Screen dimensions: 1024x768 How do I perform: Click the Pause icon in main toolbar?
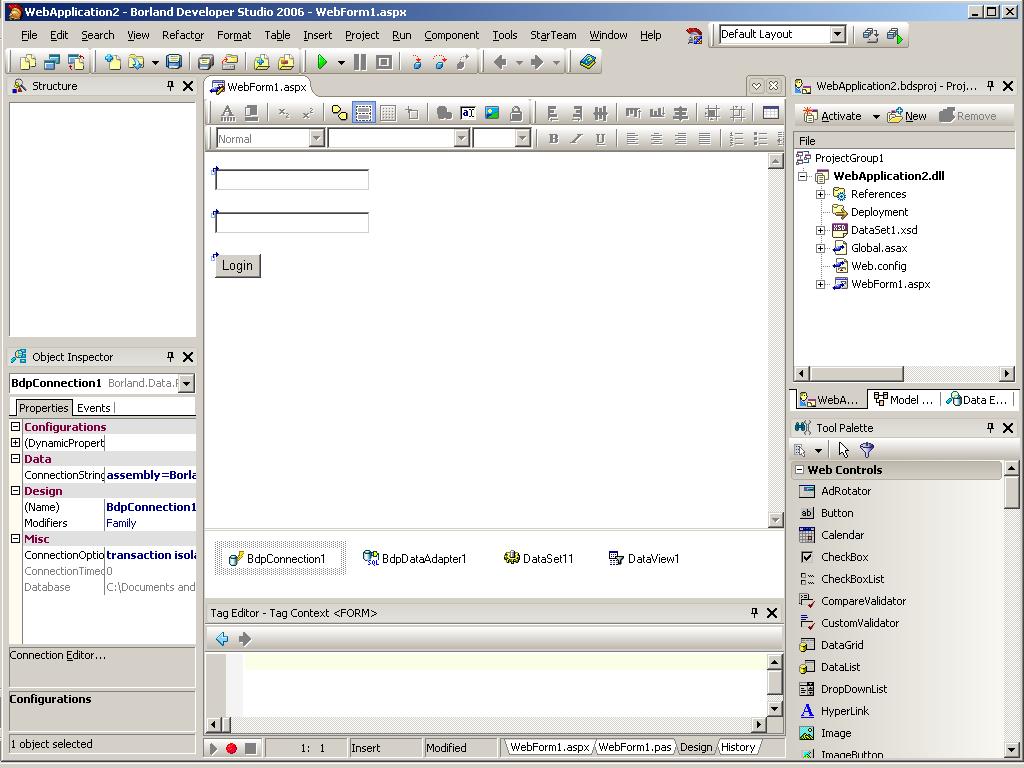[360, 62]
